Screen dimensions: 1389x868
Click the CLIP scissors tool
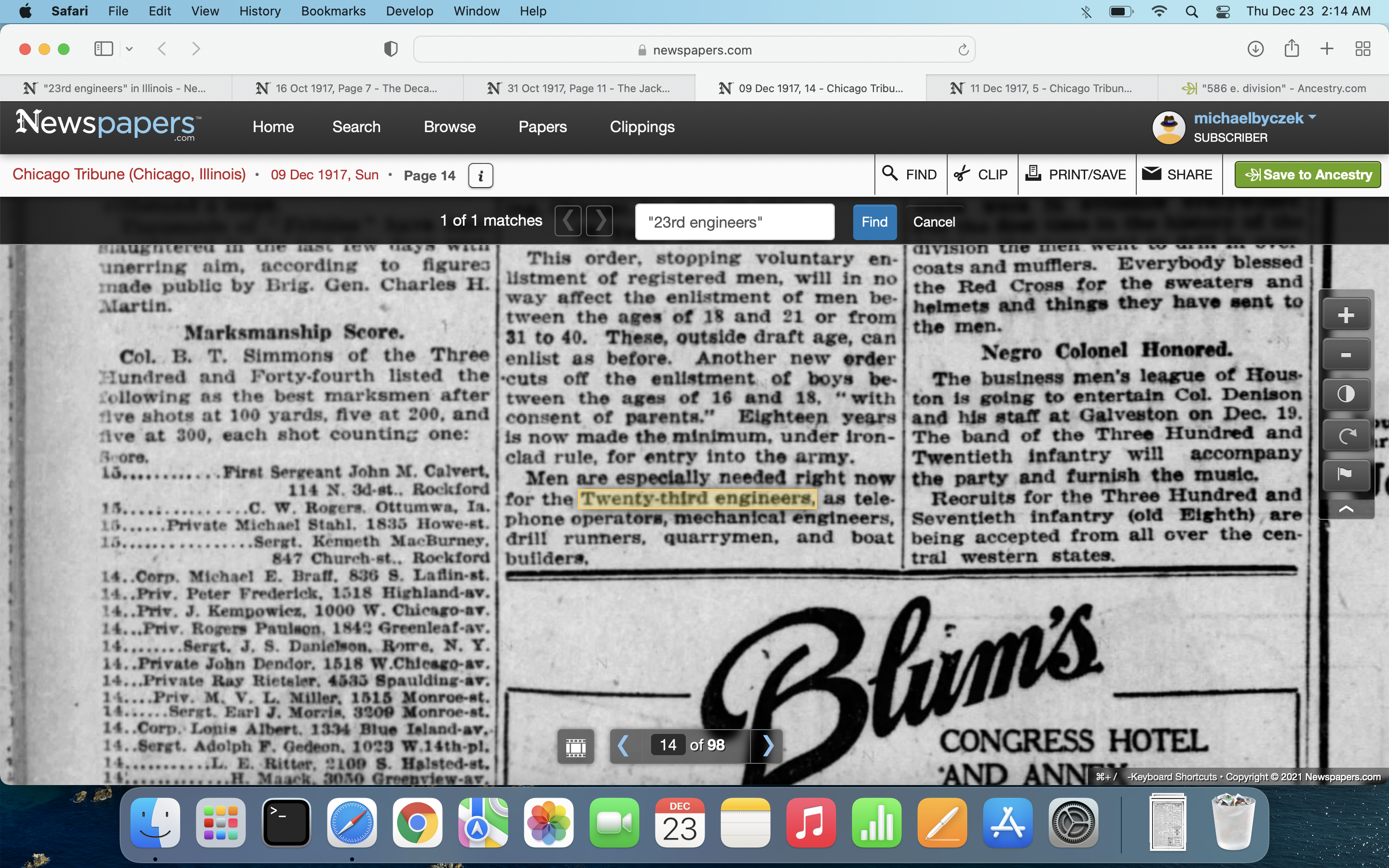tap(981, 175)
